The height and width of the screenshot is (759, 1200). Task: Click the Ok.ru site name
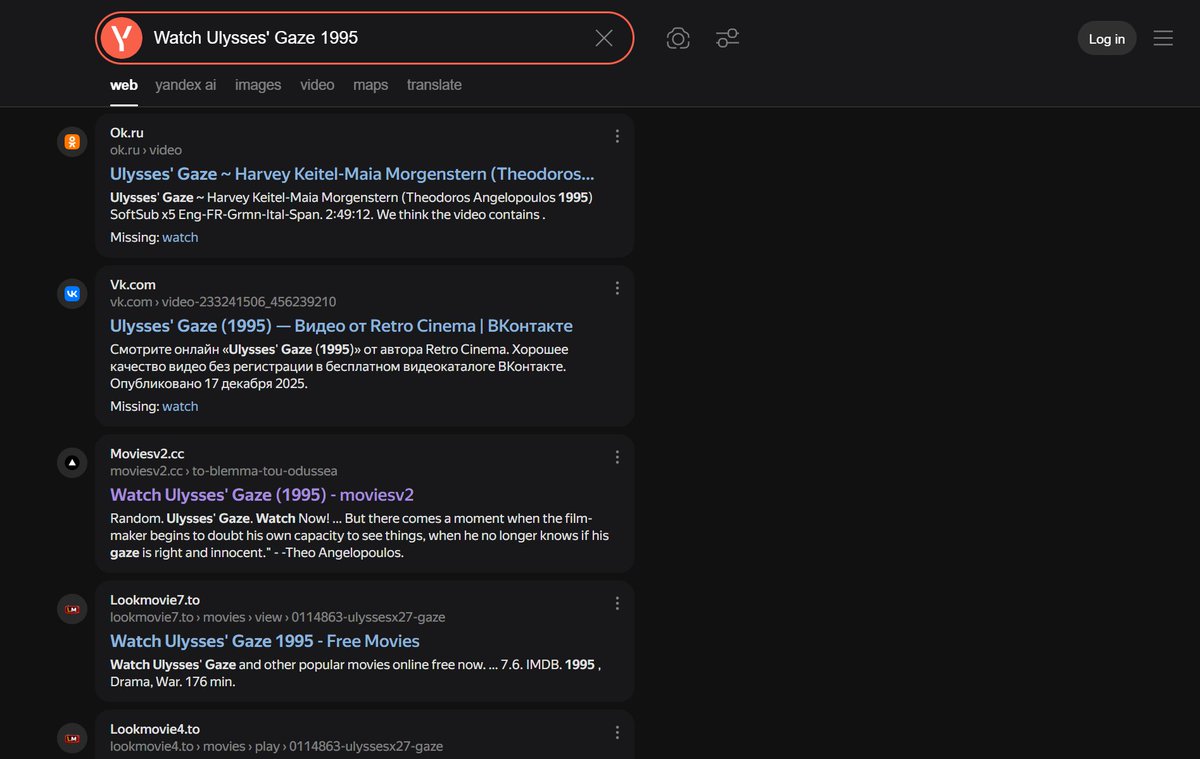[x=127, y=133]
